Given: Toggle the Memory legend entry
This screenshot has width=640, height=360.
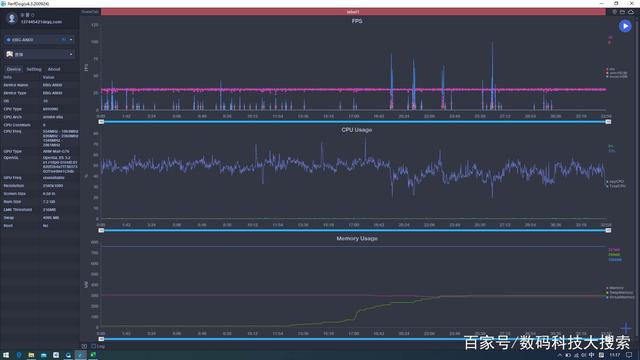Looking at the screenshot, I should [x=615, y=288].
